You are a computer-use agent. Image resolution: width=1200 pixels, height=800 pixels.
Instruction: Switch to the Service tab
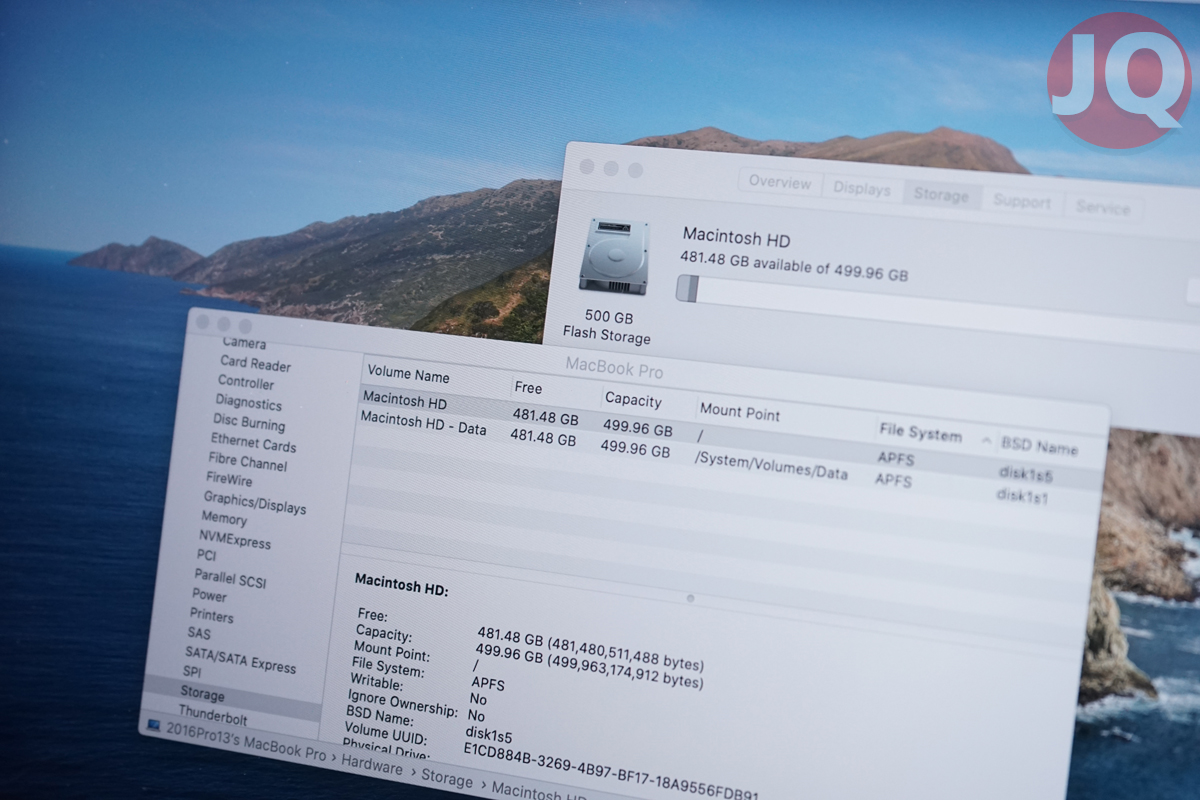(1103, 207)
